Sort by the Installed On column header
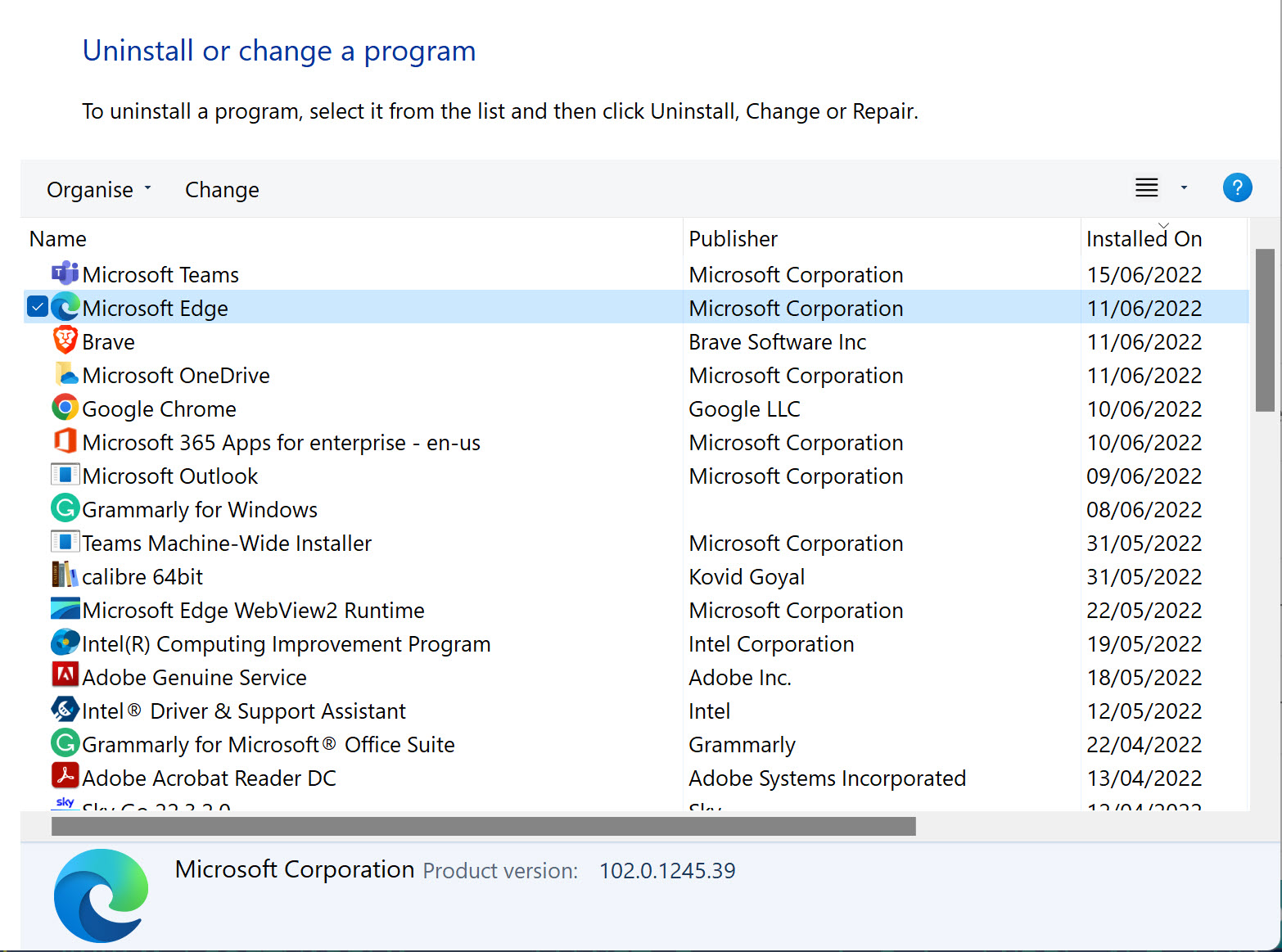Image resolution: width=1282 pixels, height=952 pixels. click(1143, 239)
